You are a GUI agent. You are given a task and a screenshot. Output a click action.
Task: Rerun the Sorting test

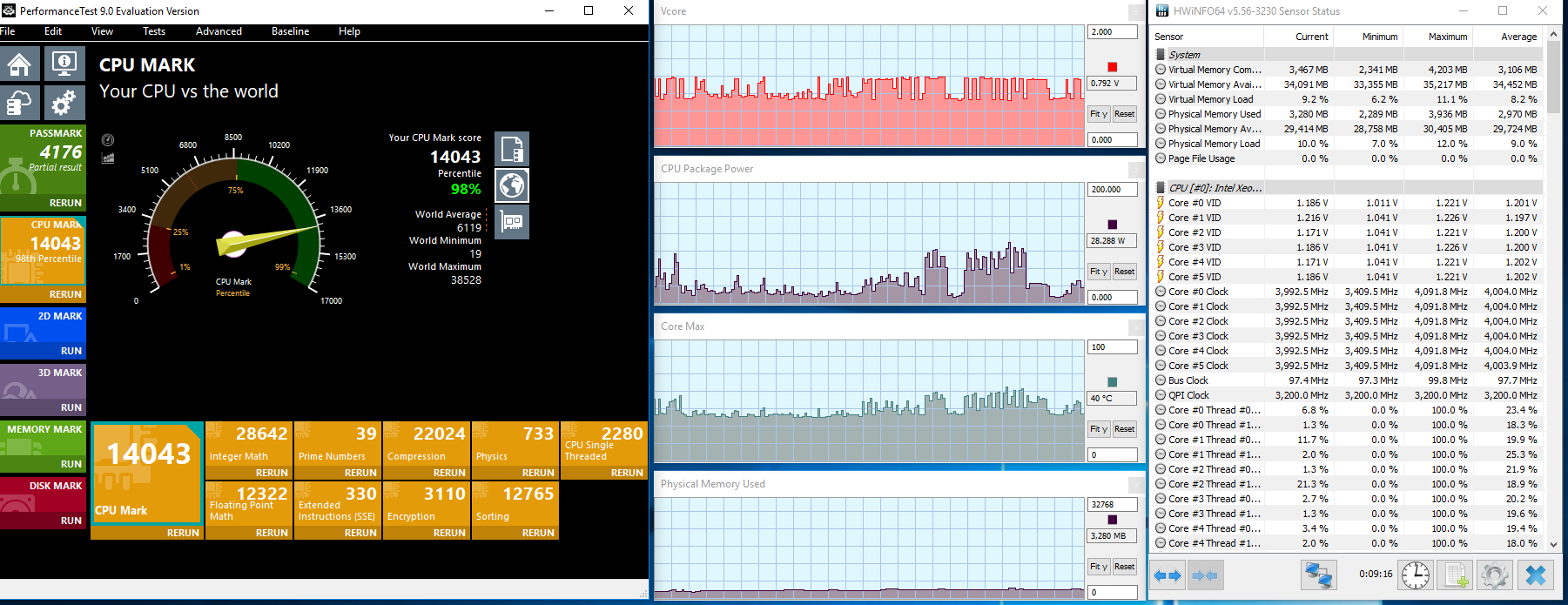(538, 533)
